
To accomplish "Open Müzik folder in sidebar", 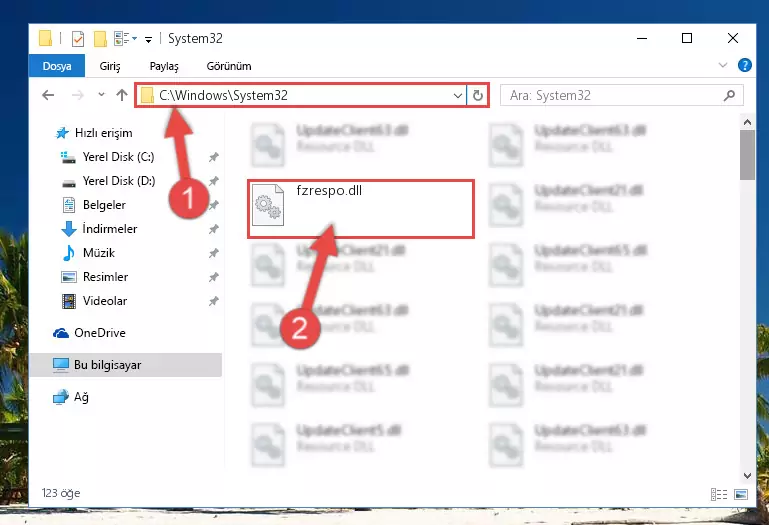I will (99, 253).
